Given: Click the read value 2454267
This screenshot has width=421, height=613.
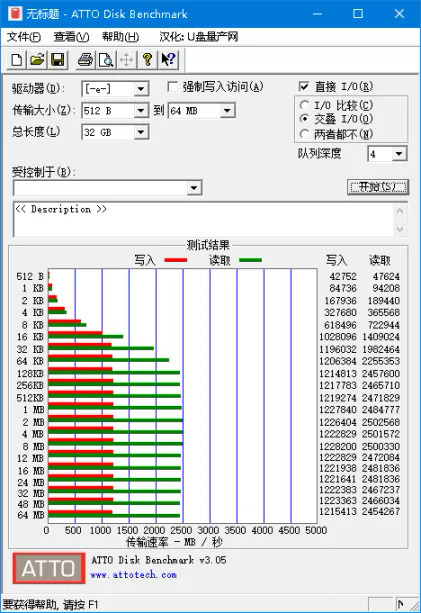Looking at the screenshot, I should [381, 512].
